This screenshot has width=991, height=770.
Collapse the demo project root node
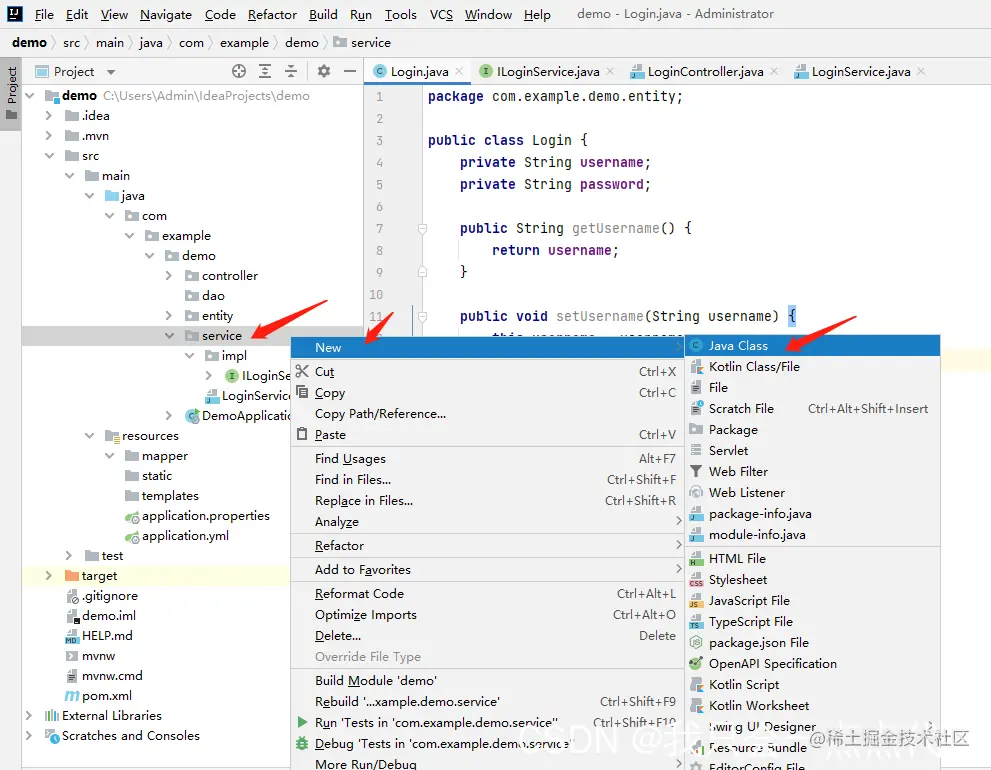(x=30, y=95)
